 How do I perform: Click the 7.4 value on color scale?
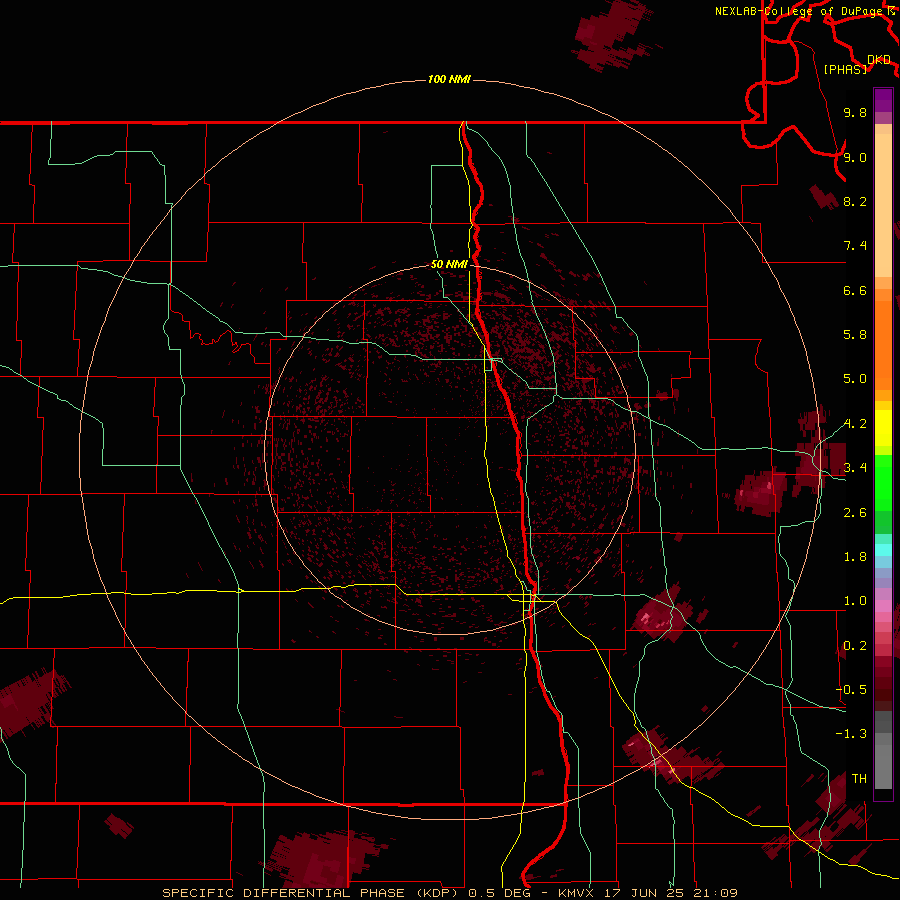855,246
